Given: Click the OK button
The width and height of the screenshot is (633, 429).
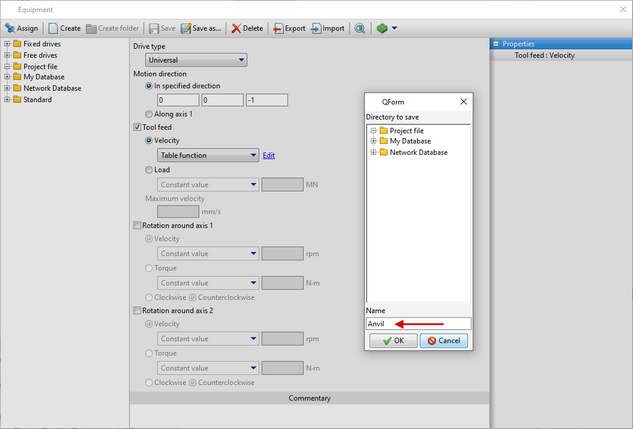Looking at the screenshot, I should [x=392, y=341].
